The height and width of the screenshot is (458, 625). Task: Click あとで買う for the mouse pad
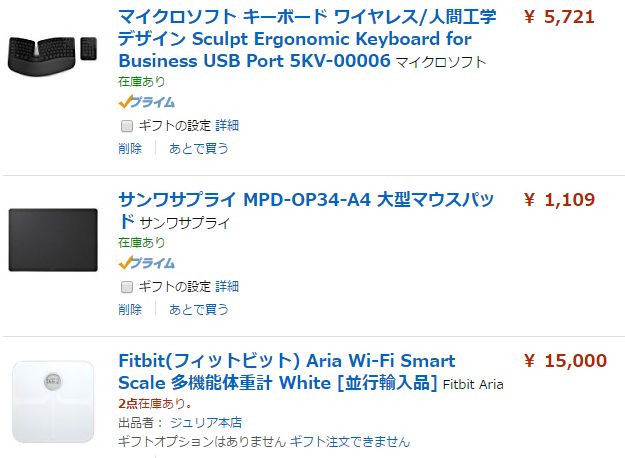199,309
